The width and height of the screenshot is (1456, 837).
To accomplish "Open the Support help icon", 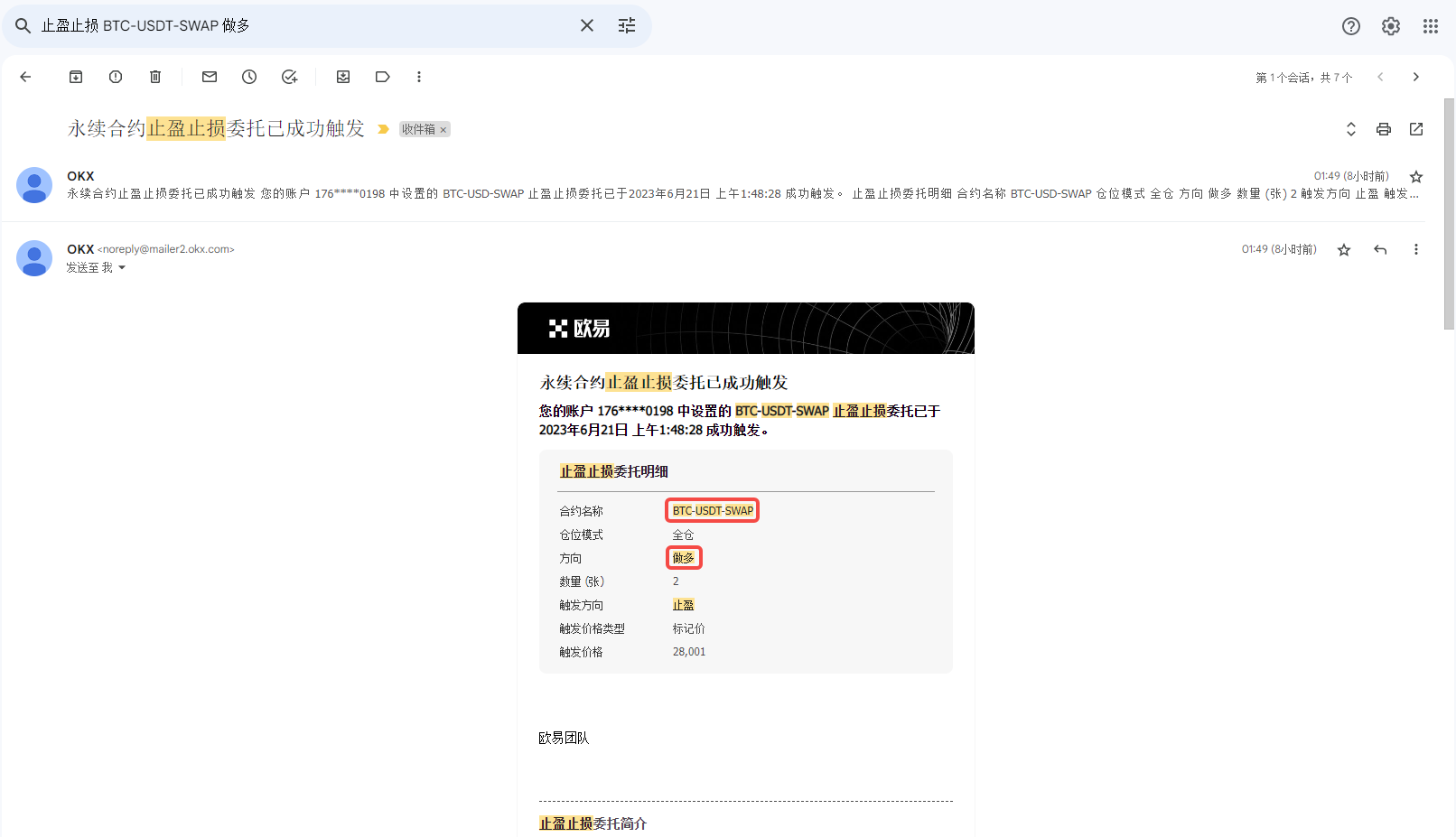I will 1351,26.
